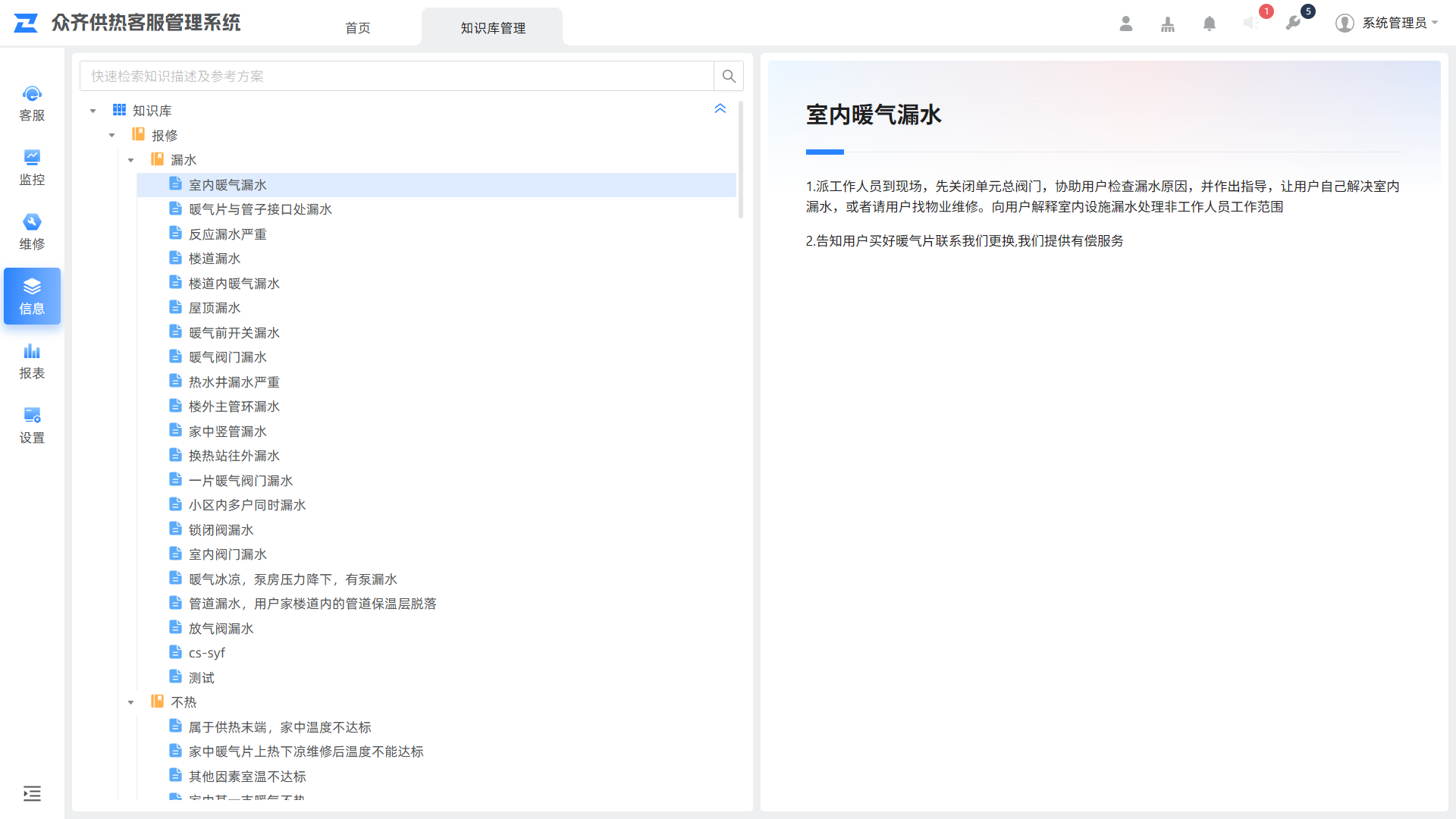This screenshot has height=819, width=1456.
Task: Click document icon beside 测试
Action: tap(175, 676)
